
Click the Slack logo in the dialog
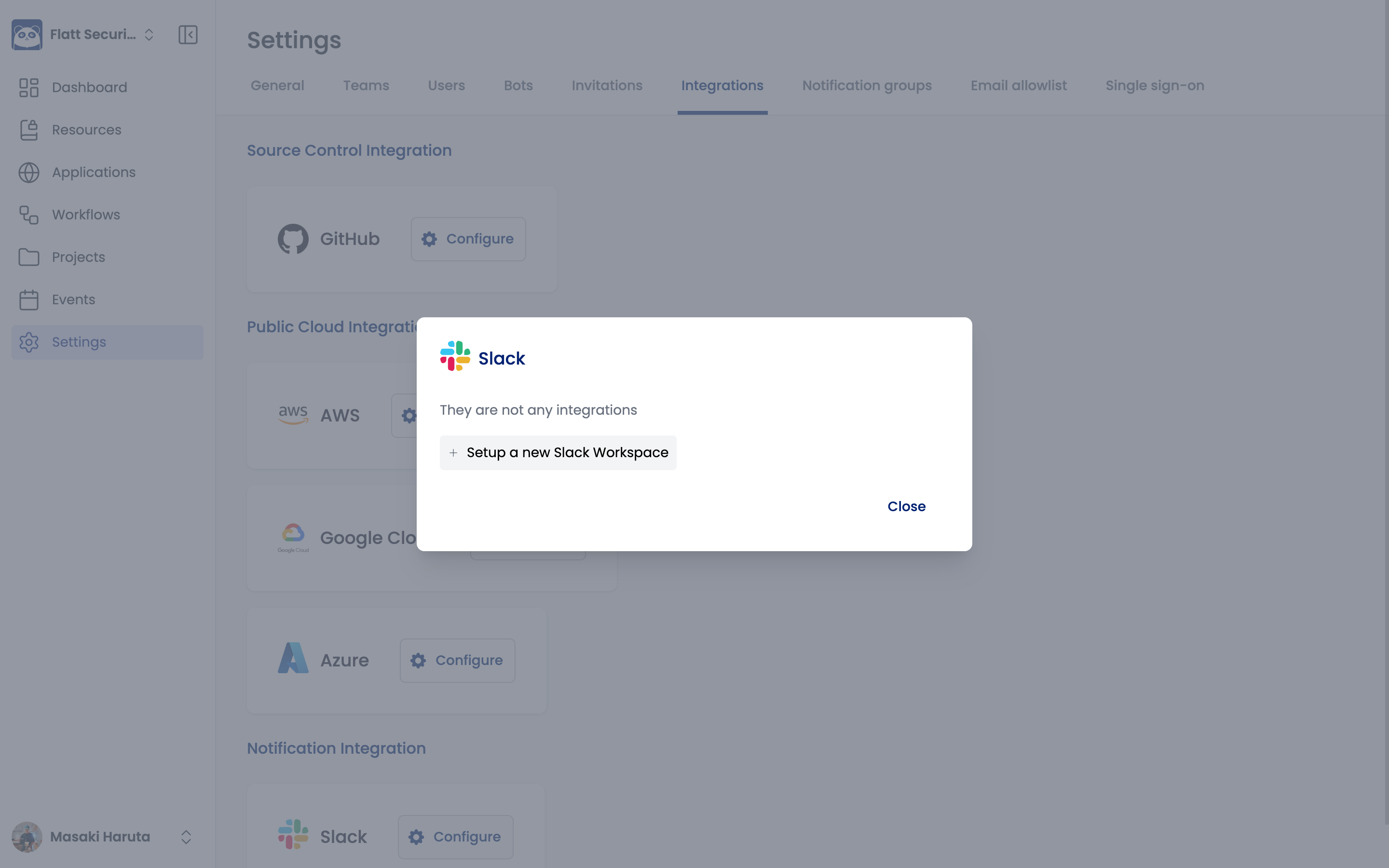coord(455,356)
